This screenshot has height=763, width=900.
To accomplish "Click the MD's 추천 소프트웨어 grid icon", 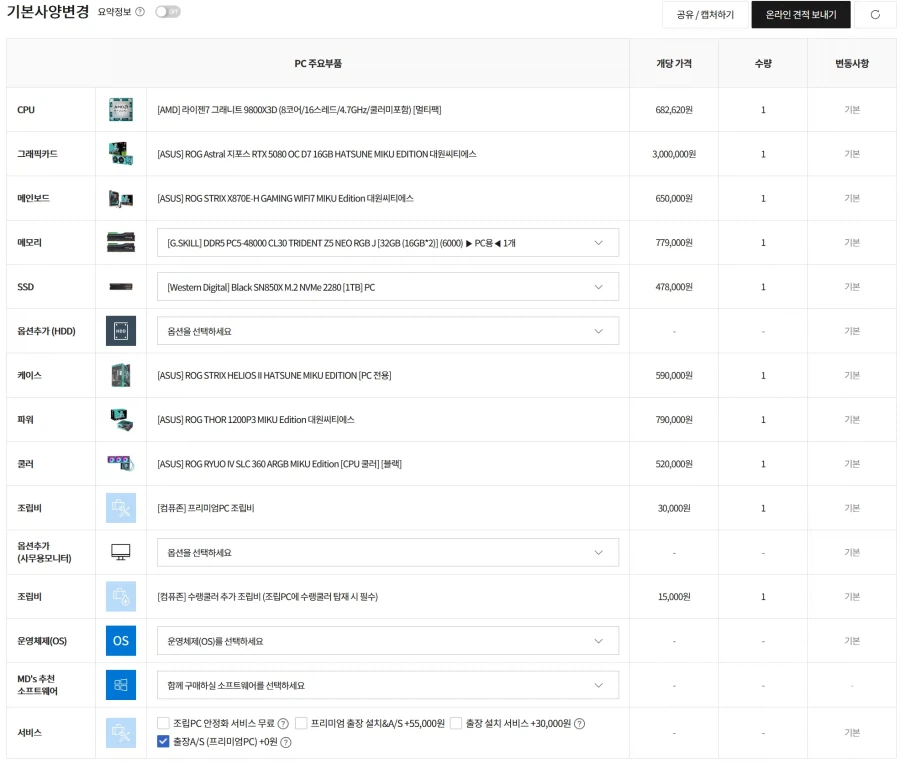I will click(121, 685).
